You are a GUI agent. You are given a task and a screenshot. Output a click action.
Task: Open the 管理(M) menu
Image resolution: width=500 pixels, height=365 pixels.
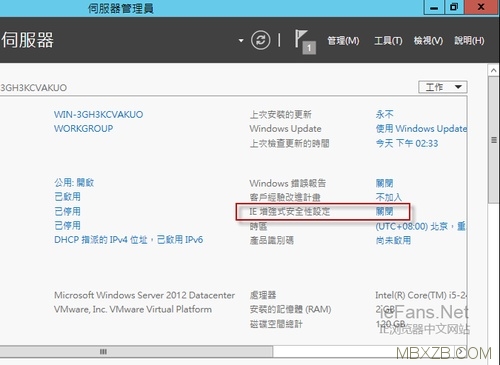point(343,41)
